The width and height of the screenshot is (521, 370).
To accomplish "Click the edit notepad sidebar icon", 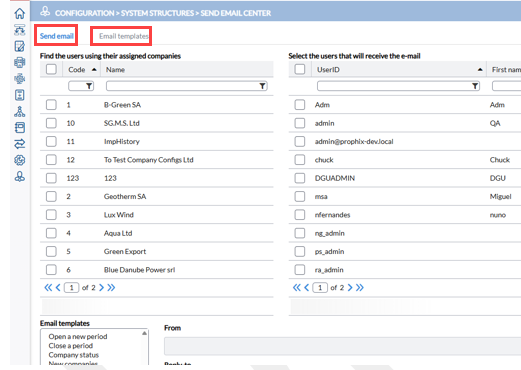I will tap(20, 46).
